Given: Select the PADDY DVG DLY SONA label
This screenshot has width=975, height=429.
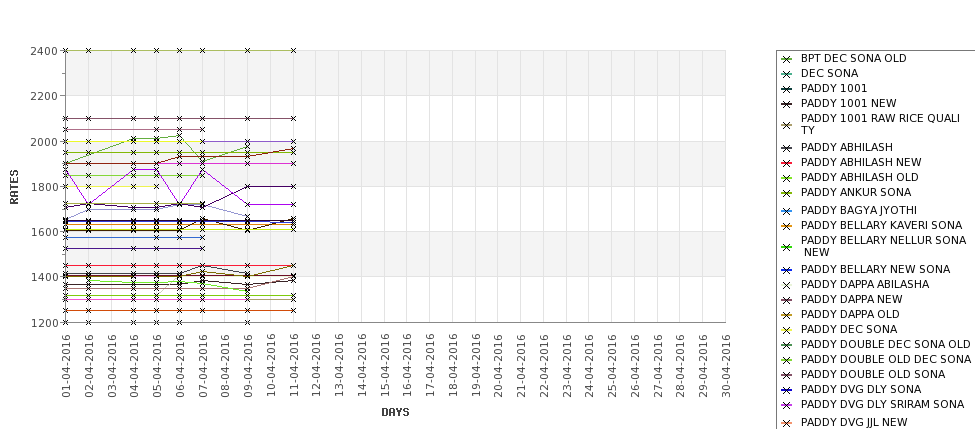Looking at the screenshot, I should tap(860, 389).
